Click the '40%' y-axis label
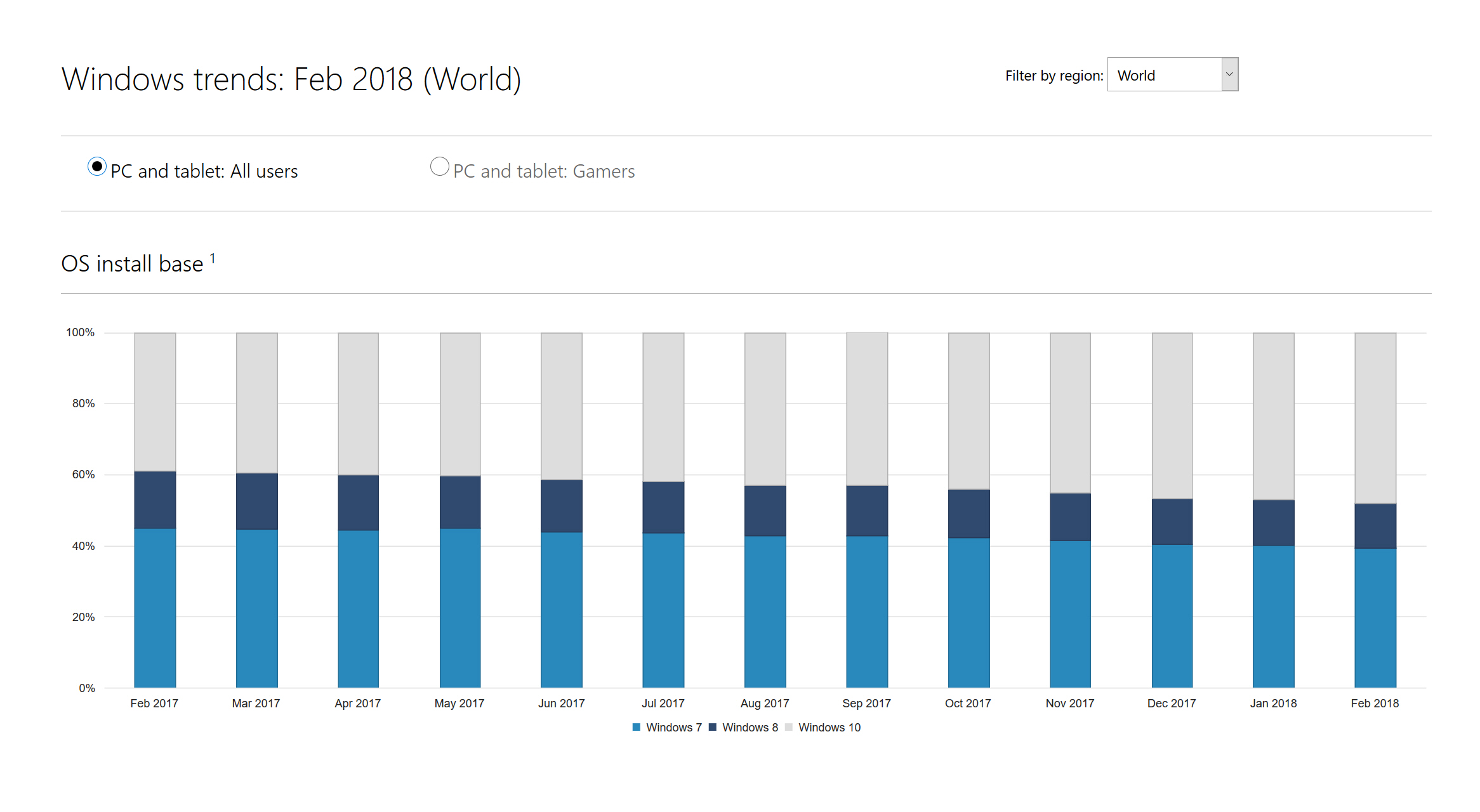 [x=83, y=546]
